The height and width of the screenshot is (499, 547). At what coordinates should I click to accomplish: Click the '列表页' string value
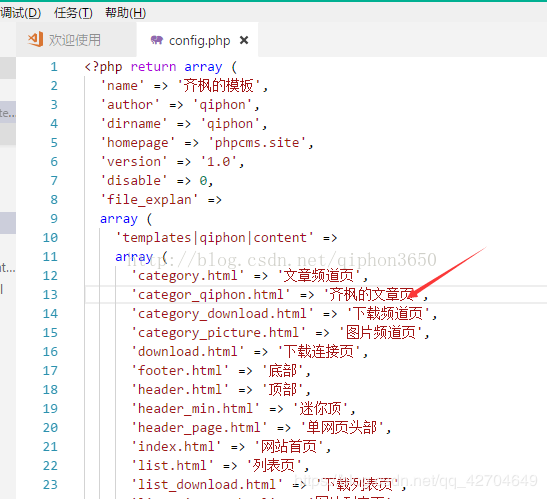click(274, 466)
